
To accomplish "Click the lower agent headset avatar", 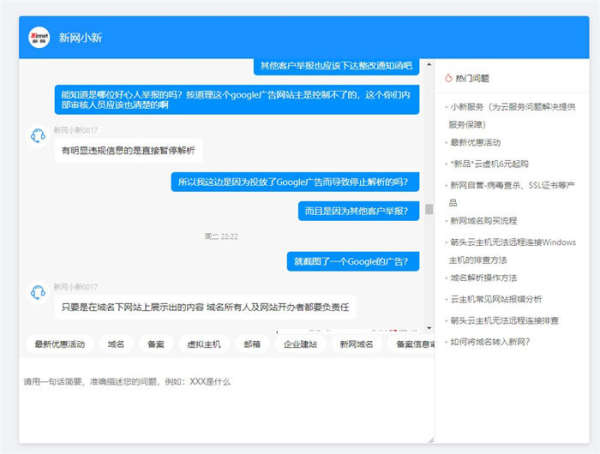I will (37, 291).
